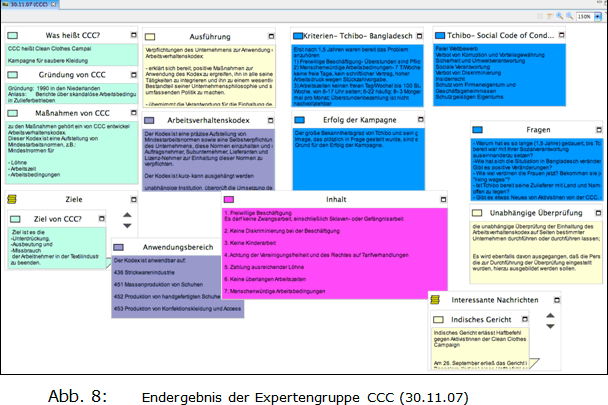Collapse the 'Erfolg der Kampagne' card
The width and height of the screenshot is (608, 405).
pos(421,119)
